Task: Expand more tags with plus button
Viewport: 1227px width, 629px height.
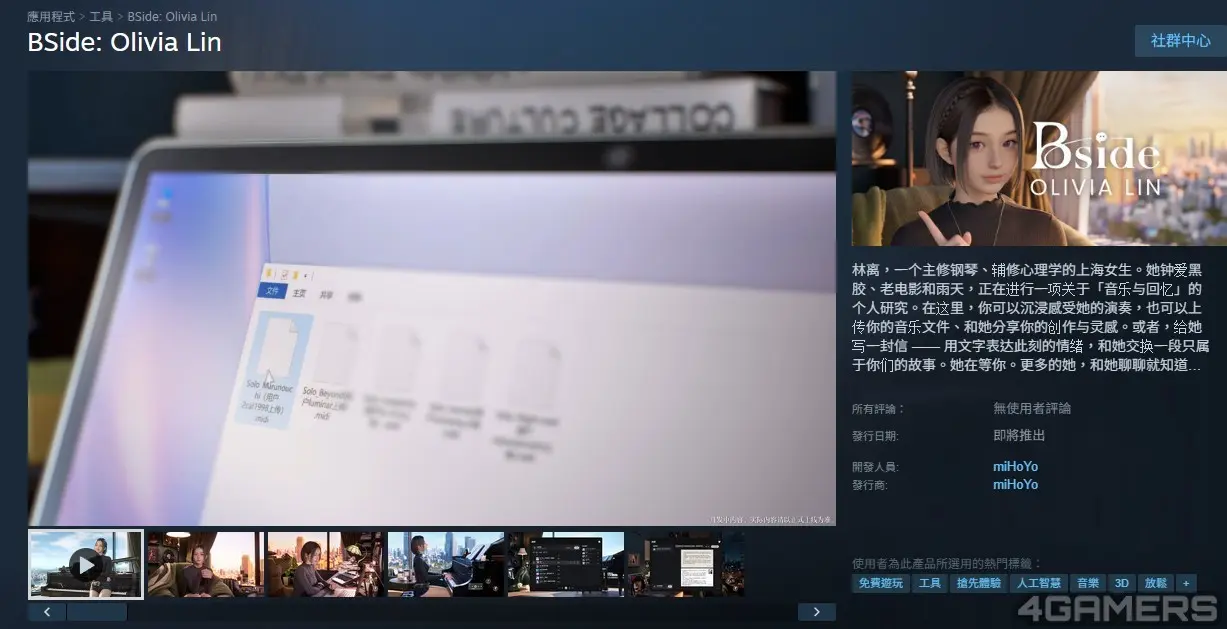Action: pyautogui.click(x=1186, y=583)
